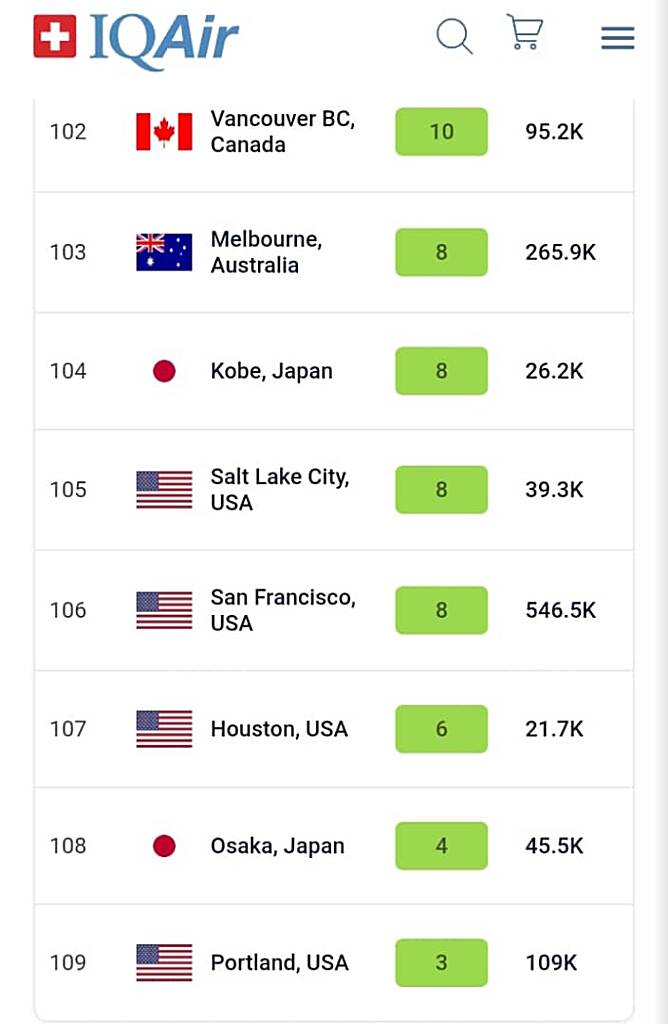Click the Canada flag for Vancouver
Image resolution: width=668 pixels, height=1024 pixels.
tap(164, 132)
